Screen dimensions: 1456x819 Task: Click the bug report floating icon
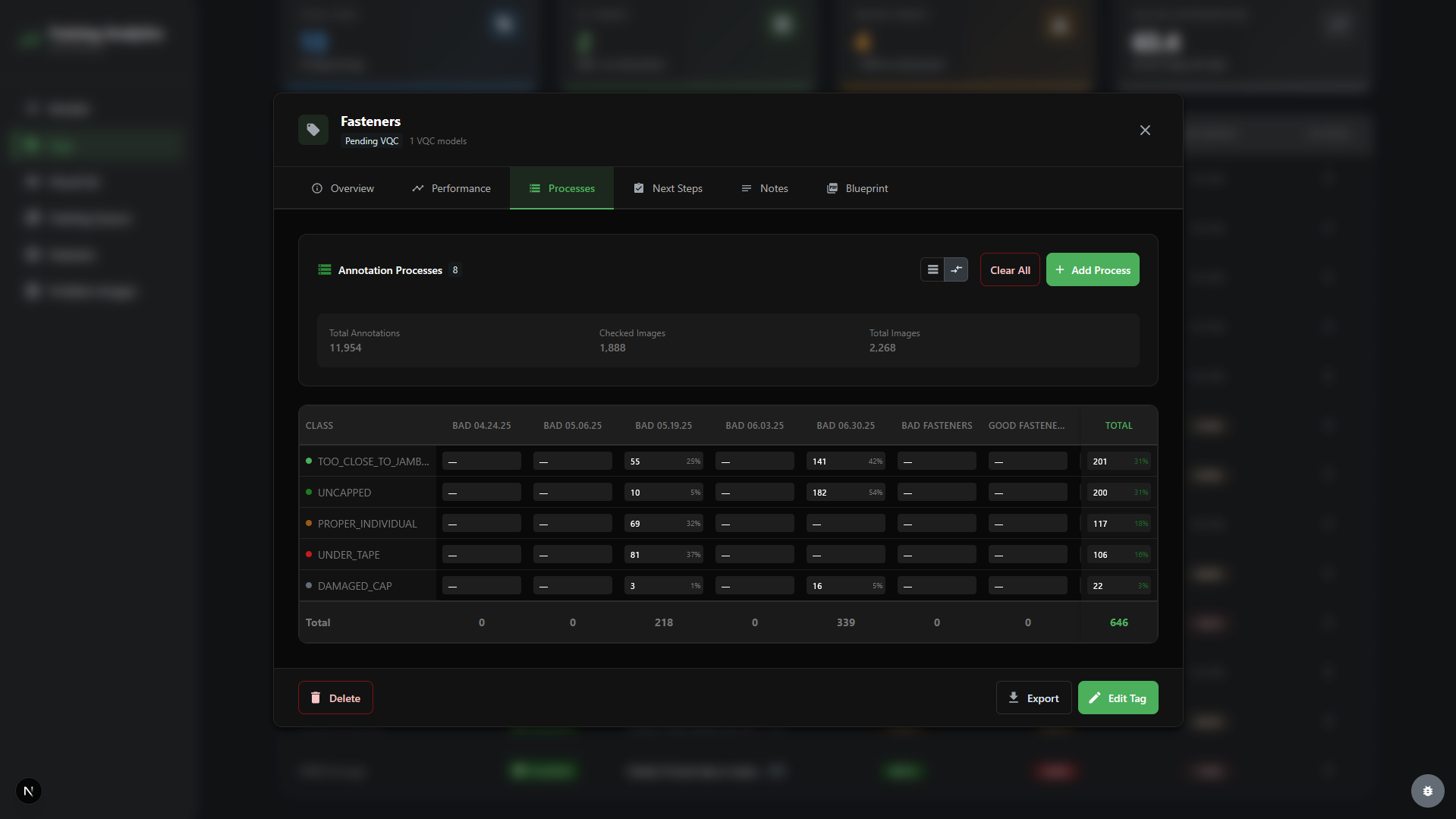(1427, 791)
